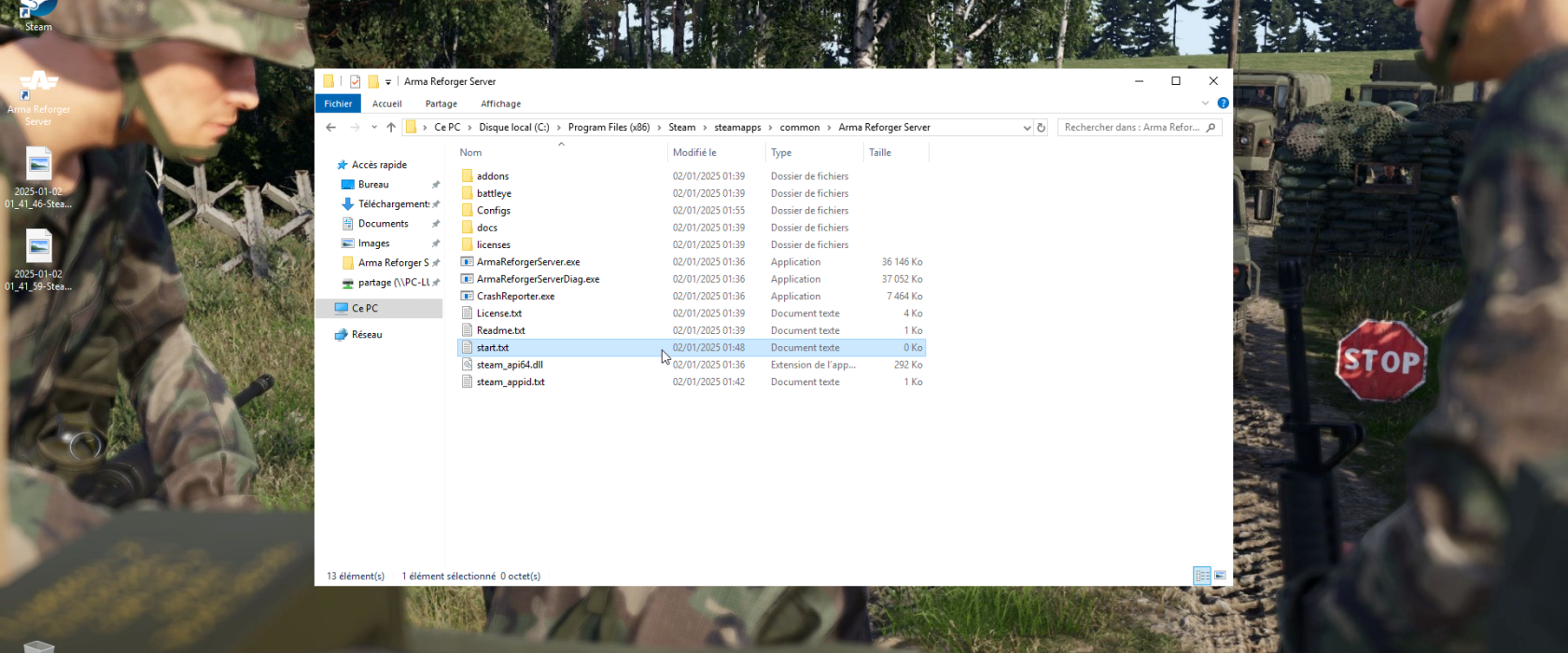Go up one folder level

pyautogui.click(x=391, y=127)
